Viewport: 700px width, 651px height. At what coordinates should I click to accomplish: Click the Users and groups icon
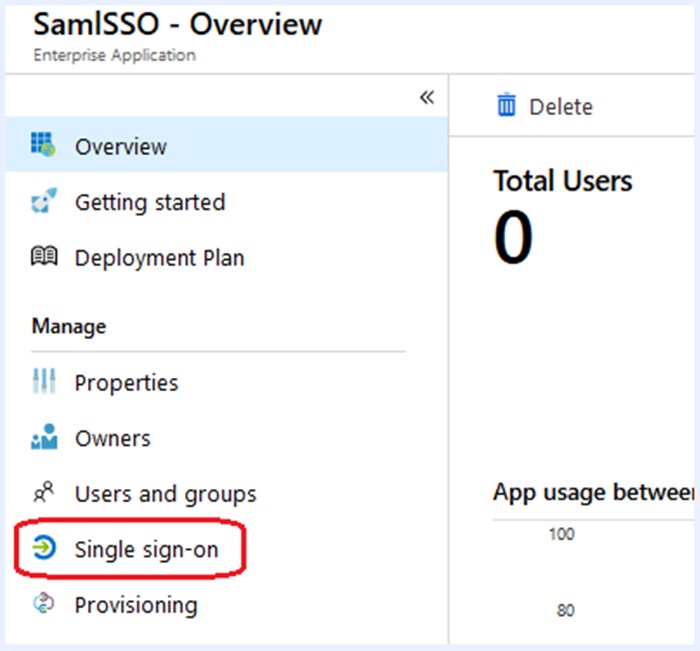44,493
